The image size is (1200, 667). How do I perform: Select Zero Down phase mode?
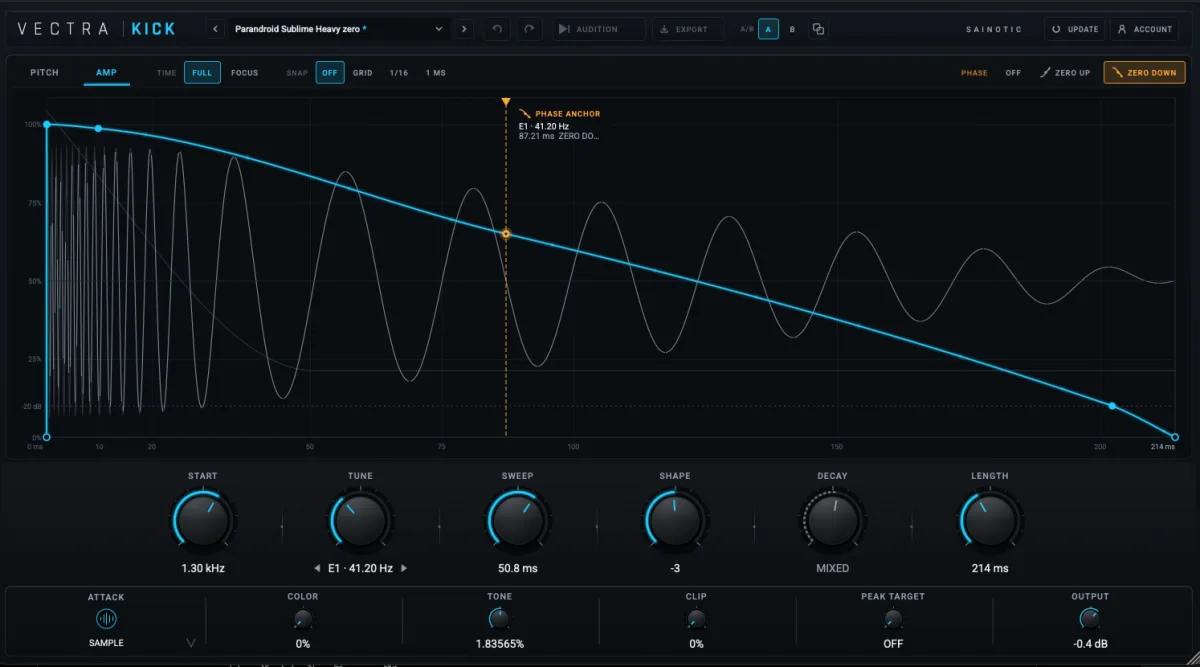click(x=1144, y=73)
